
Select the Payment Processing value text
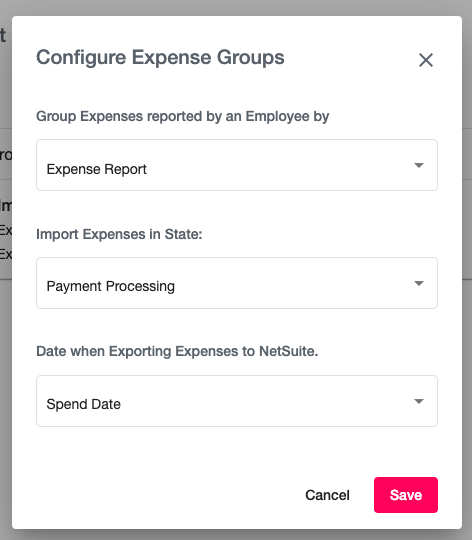click(x=111, y=286)
